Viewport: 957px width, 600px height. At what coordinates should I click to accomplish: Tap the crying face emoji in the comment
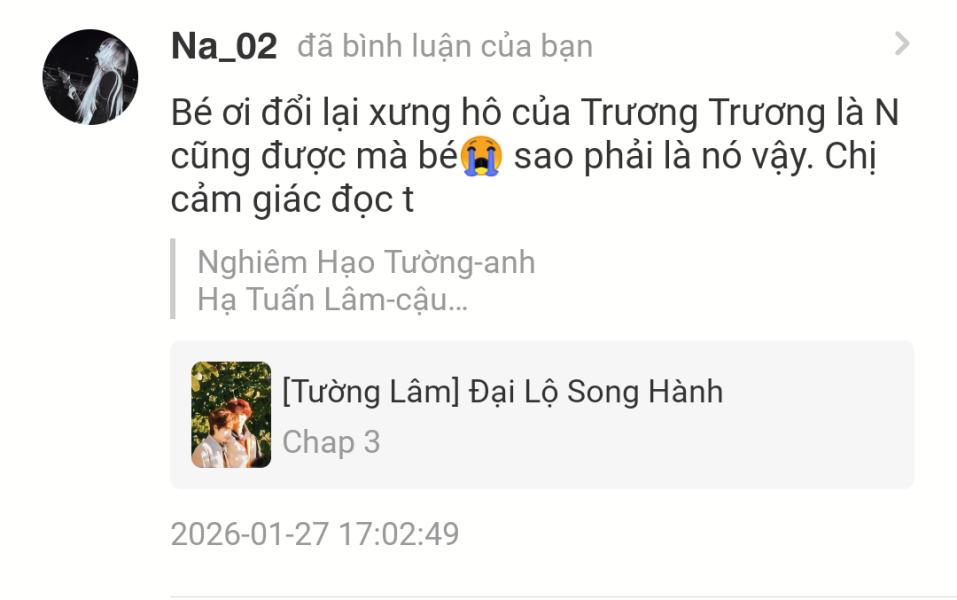point(482,156)
